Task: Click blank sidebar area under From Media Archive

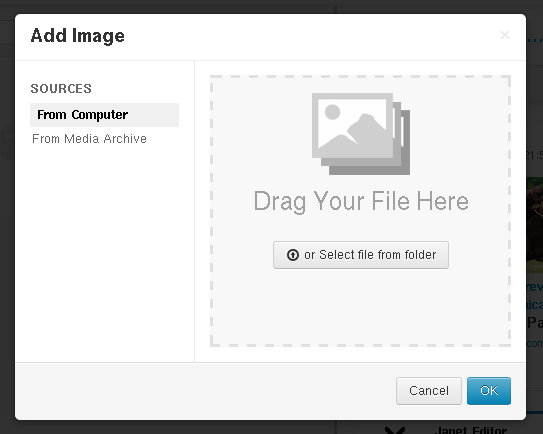Action: [104, 253]
